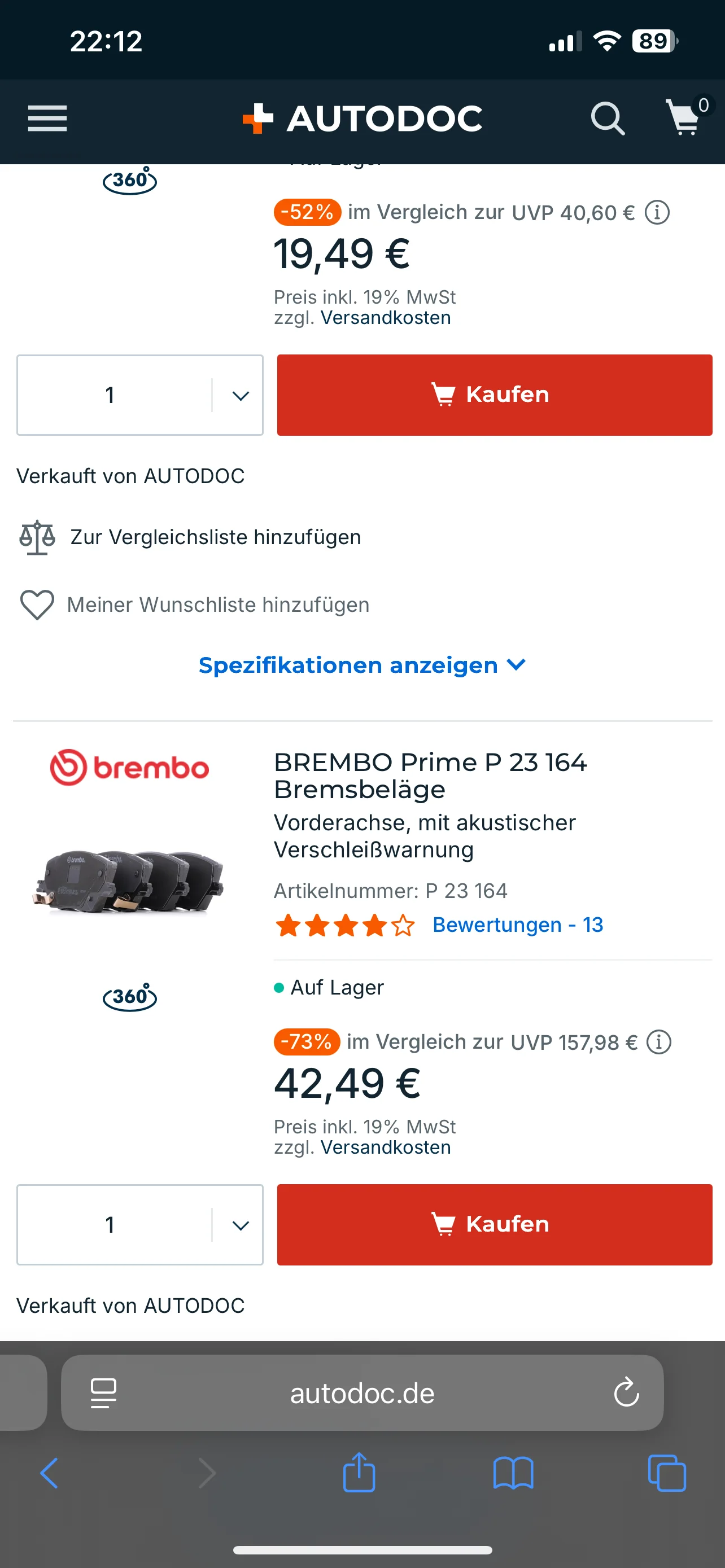Expand Spezifikationen anzeigen

pos(362,665)
